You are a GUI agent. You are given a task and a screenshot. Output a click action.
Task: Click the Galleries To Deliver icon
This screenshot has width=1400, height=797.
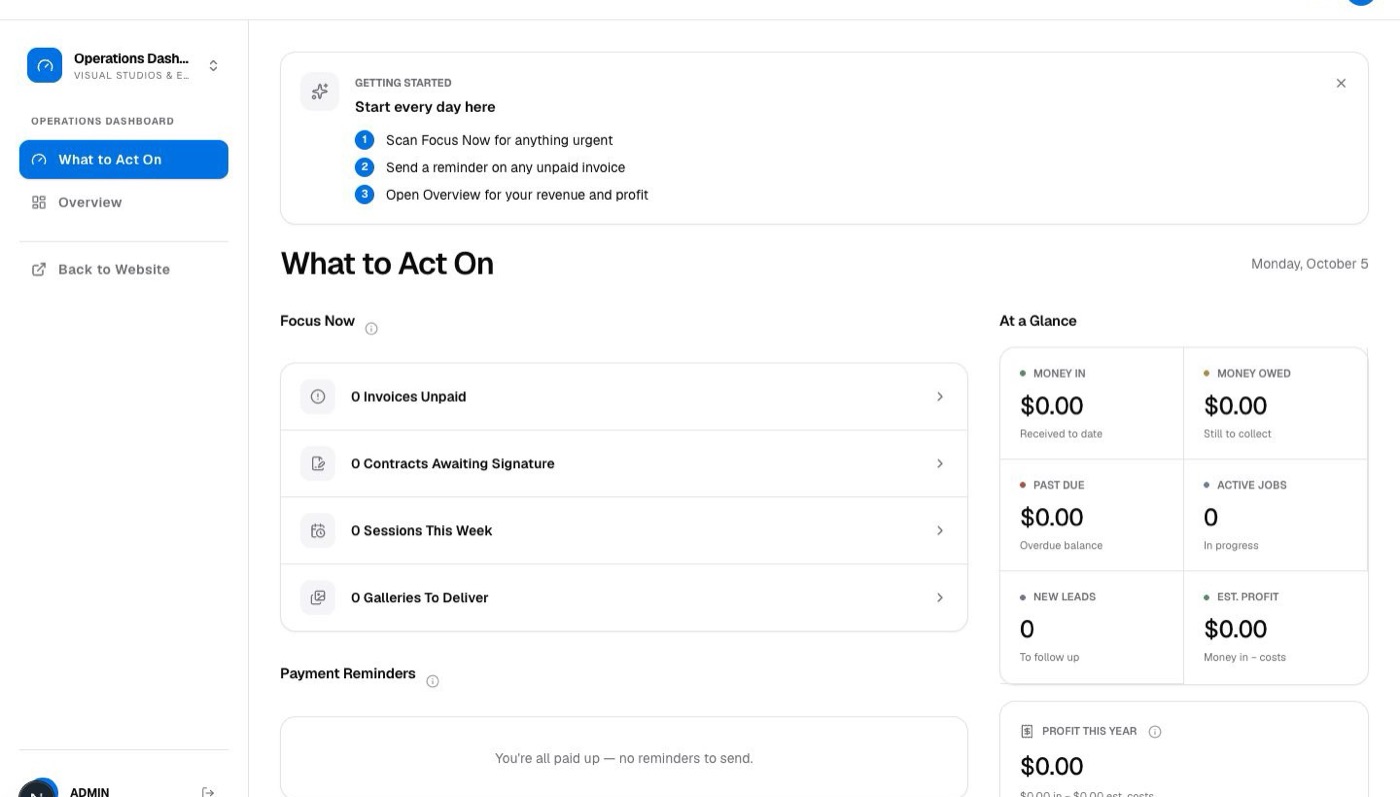[318, 598]
